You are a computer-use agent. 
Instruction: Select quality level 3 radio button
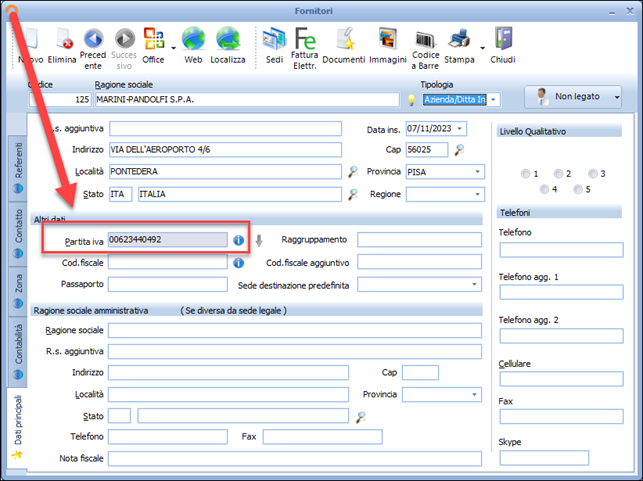pyautogui.click(x=593, y=174)
